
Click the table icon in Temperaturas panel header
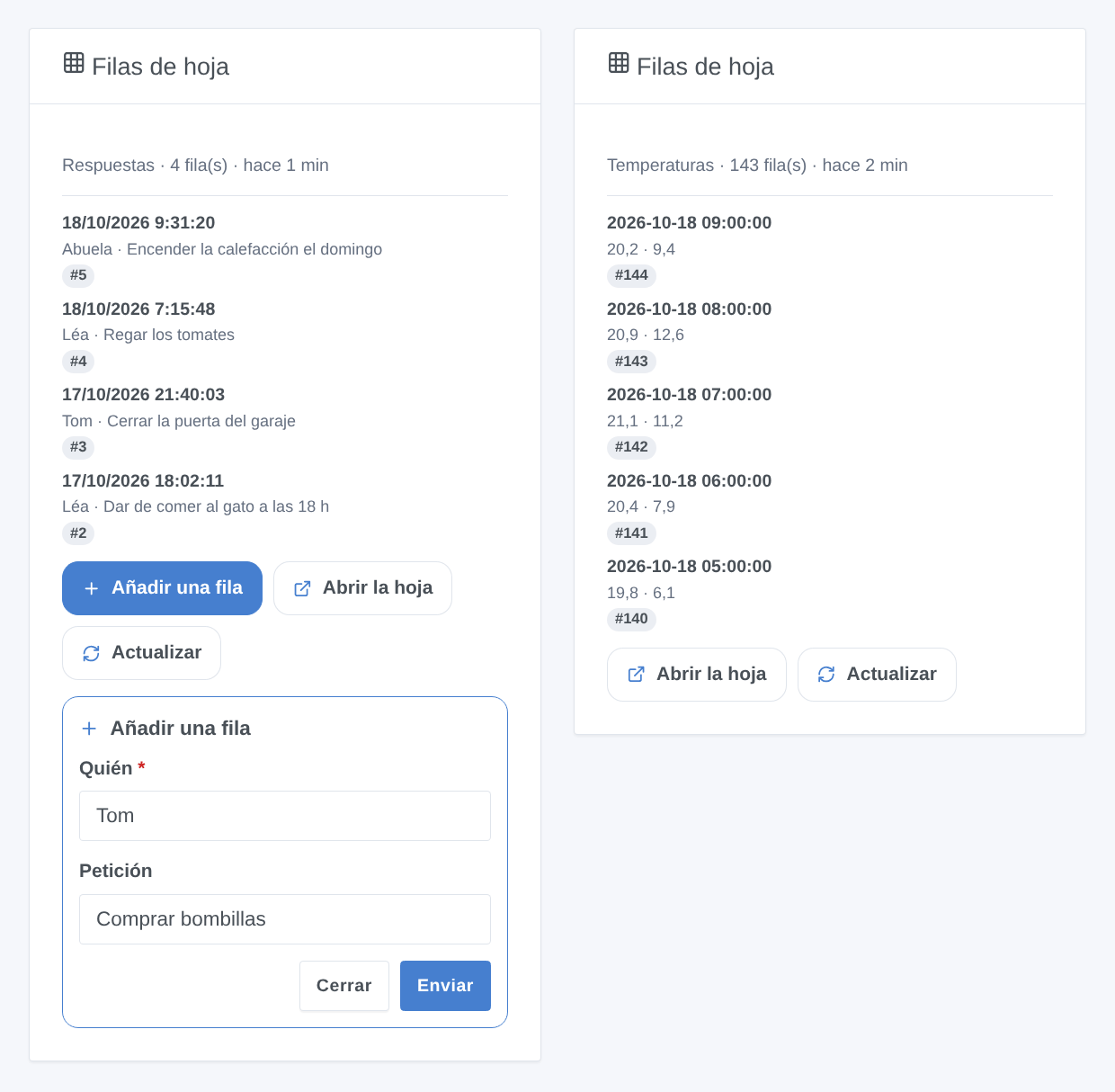[x=619, y=63]
